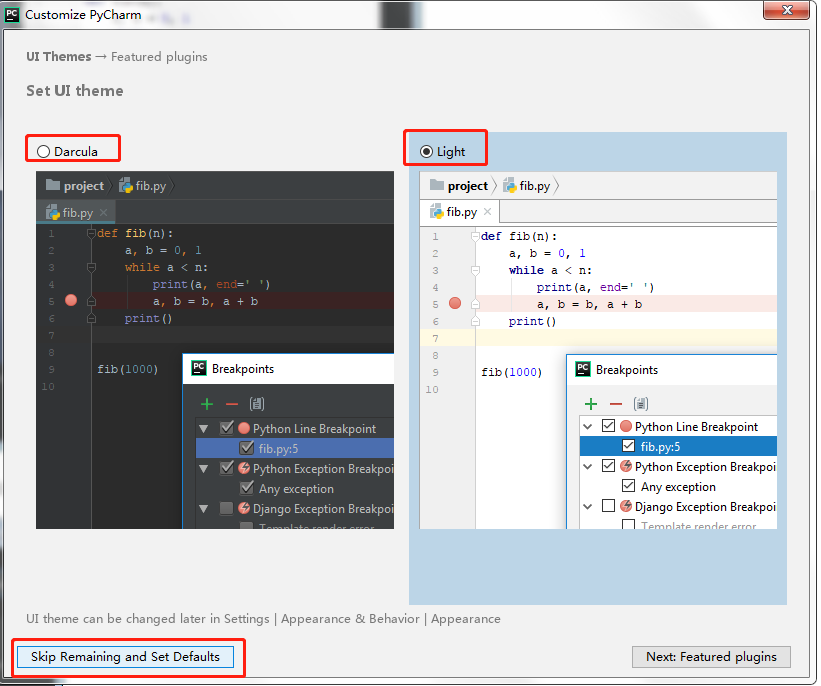The image size is (821, 686).
Task: Click green Add breakpoint plus in Darcula preview
Action: coord(207,404)
